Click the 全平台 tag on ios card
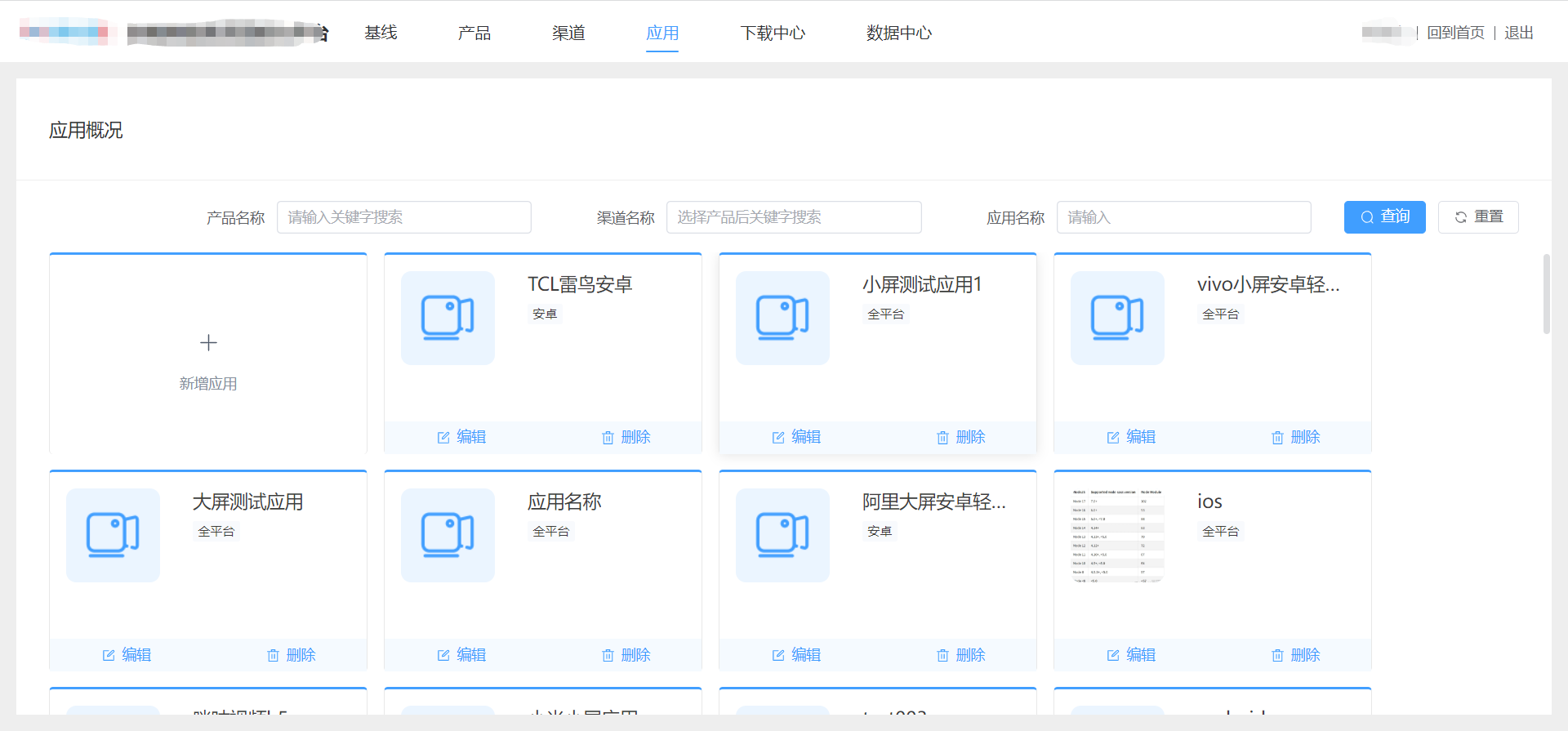The image size is (1568, 731). [1221, 531]
